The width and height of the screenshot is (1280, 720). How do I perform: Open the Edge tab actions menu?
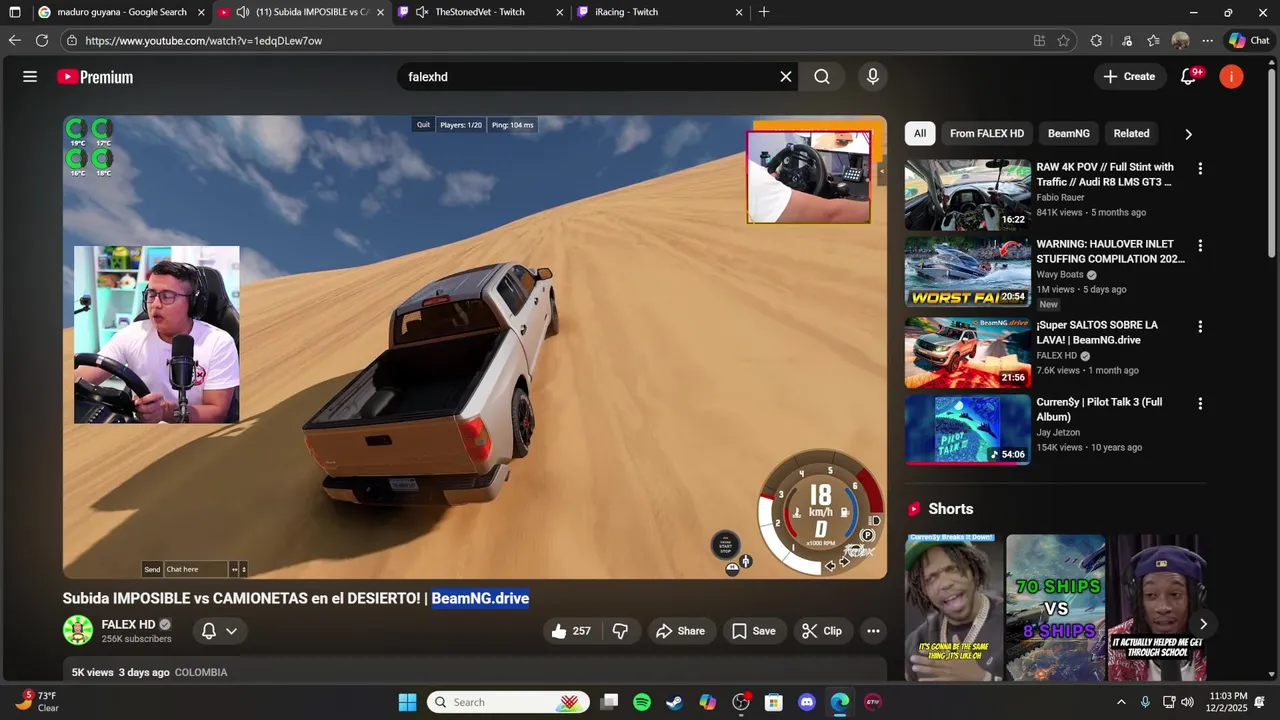pyautogui.click(x=14, y=12)
